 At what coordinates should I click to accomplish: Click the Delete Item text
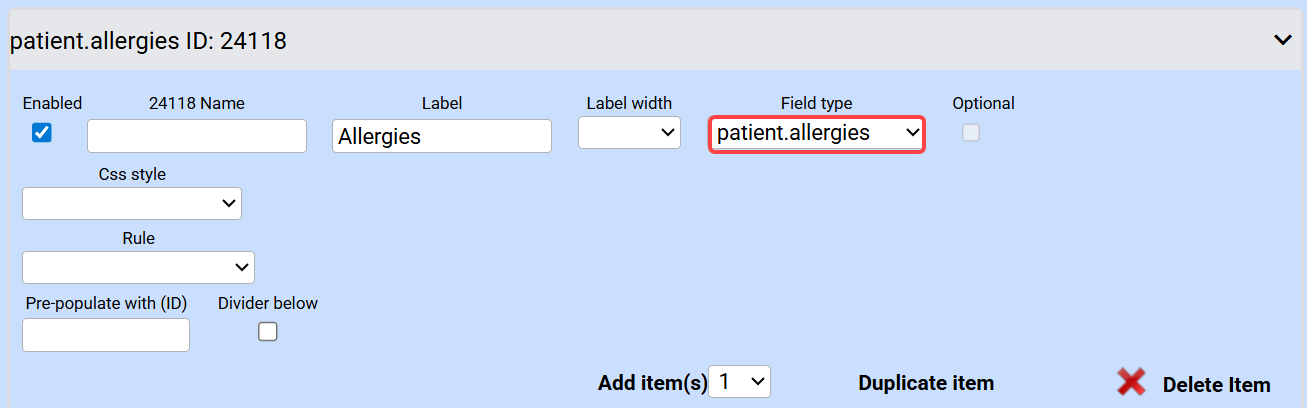[x=1216, y=385]
